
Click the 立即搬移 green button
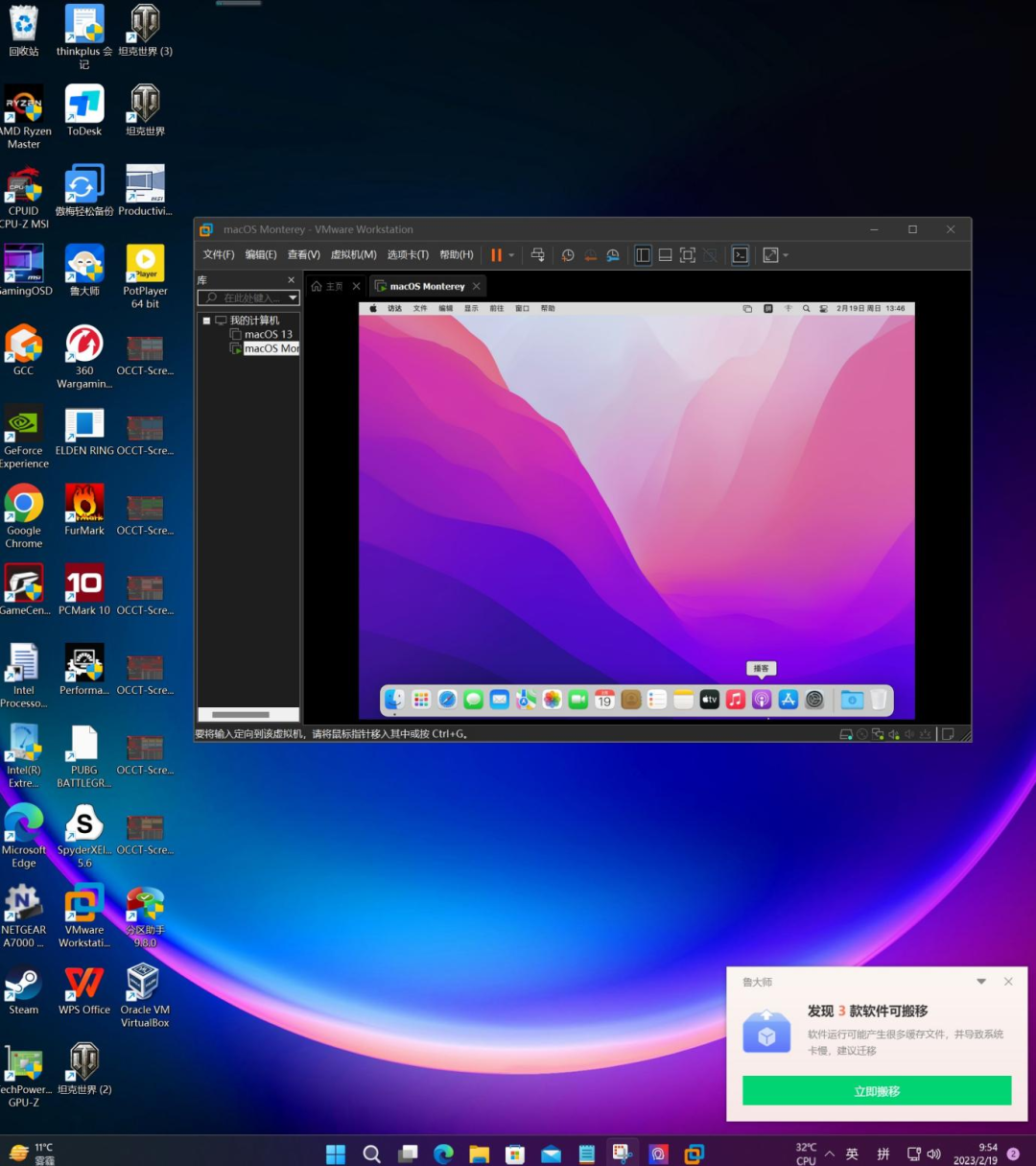coord(877,1091)
